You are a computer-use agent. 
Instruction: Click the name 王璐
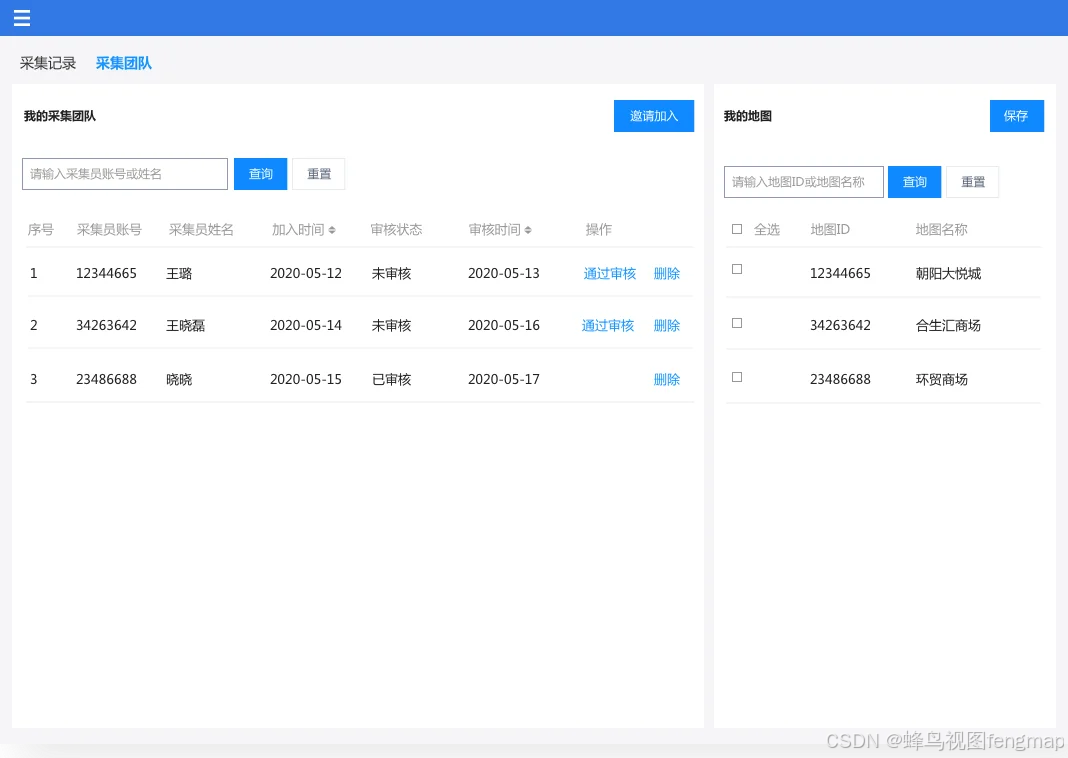point(179,273)
